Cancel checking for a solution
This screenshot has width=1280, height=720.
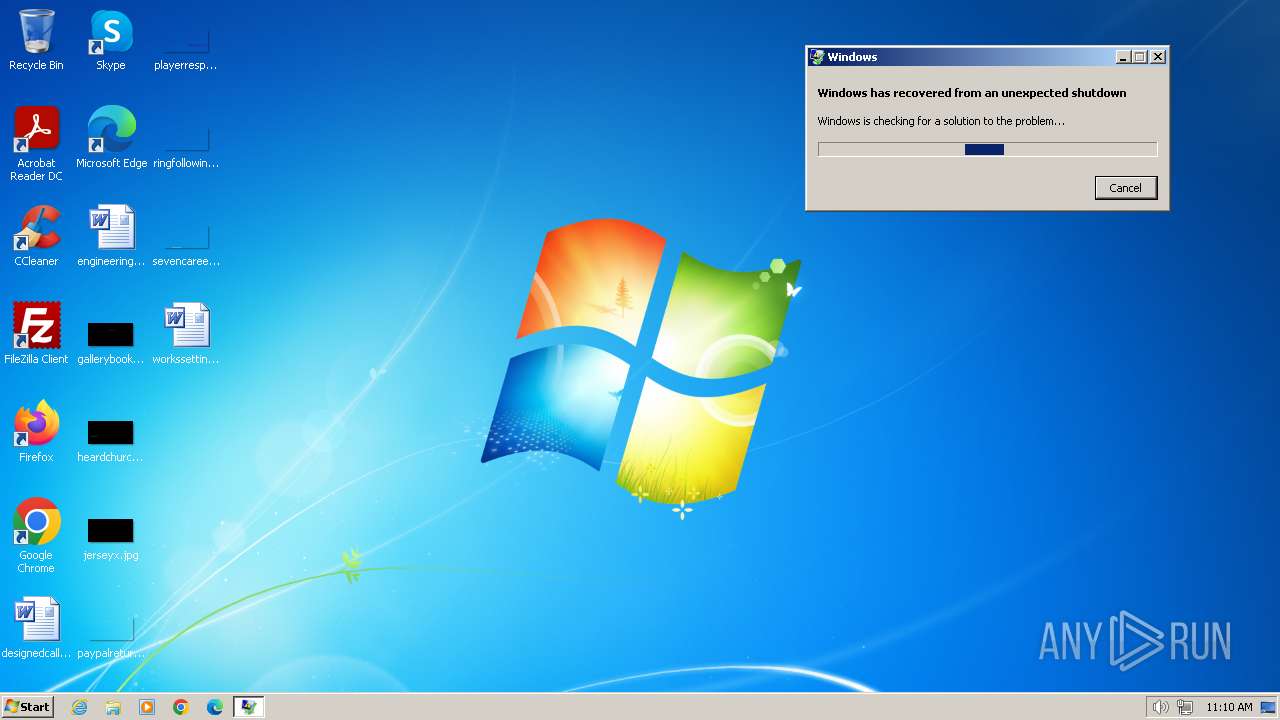[x=1125, y=188]
